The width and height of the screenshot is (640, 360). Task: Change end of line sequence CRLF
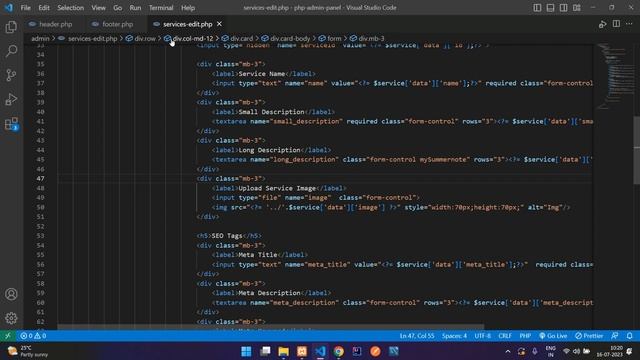pos(505,336)
